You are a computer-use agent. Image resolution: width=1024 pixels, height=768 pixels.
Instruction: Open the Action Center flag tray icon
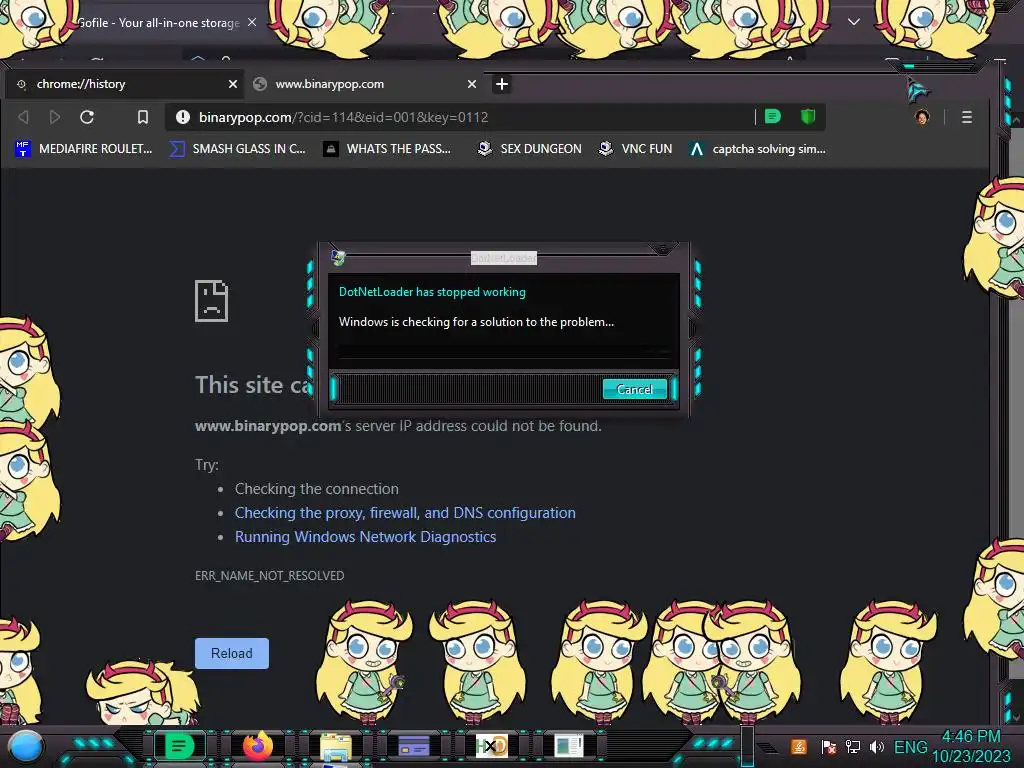click(x=829, y=746)
